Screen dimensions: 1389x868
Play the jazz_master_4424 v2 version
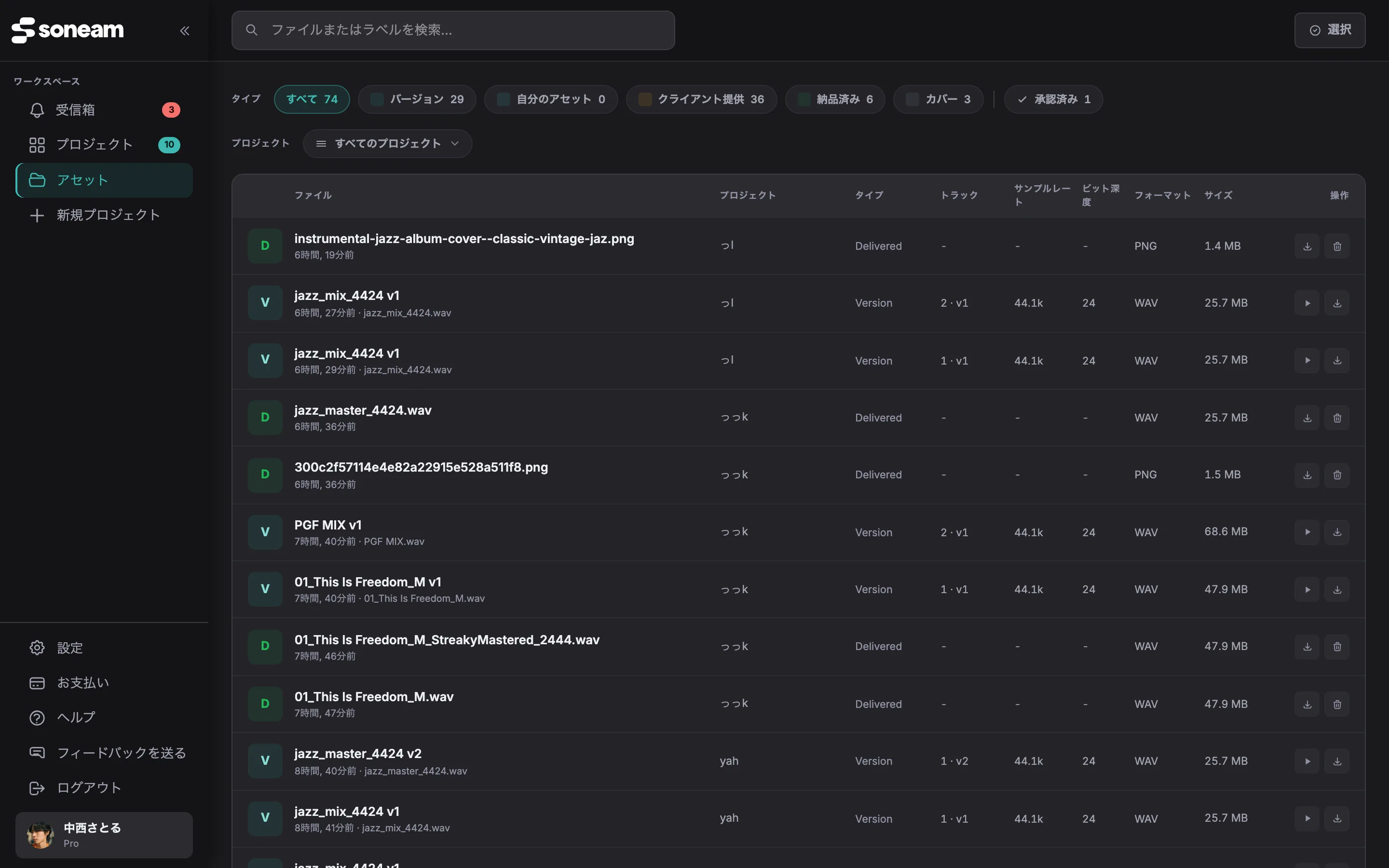pos(1307,761)
